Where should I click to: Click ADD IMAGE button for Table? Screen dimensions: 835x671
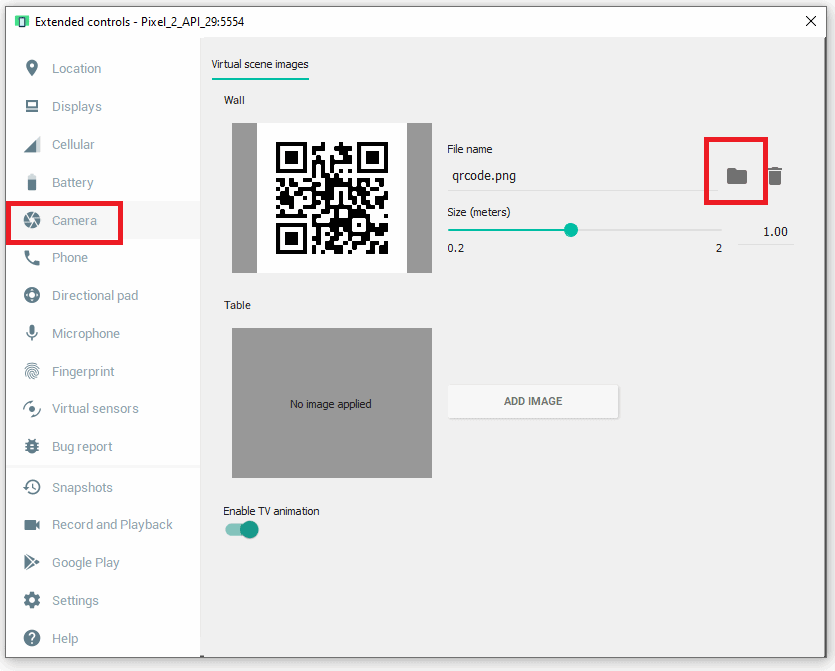532,401
